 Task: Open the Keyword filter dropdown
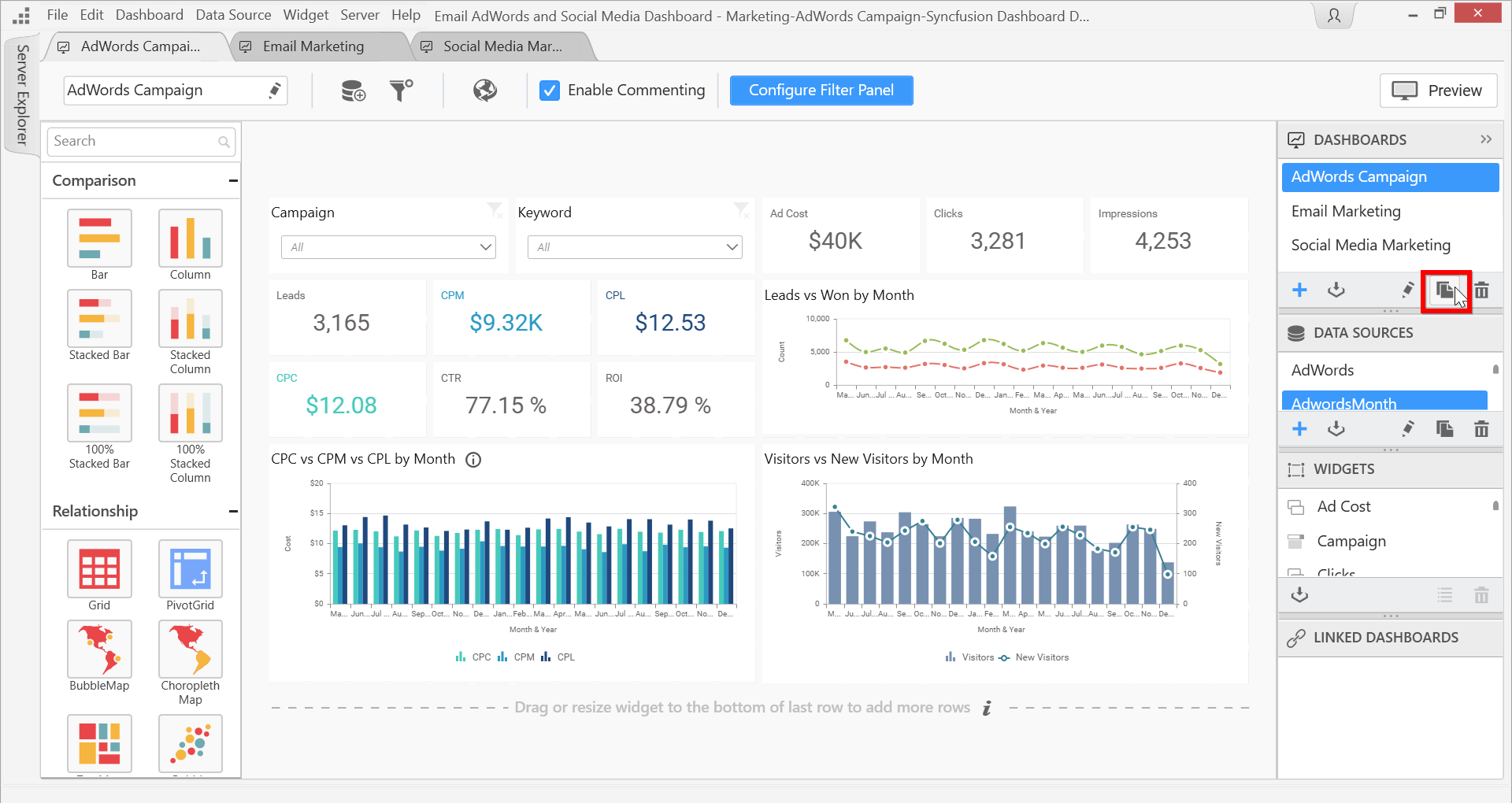pyautogui.click(x=635, y=247)
